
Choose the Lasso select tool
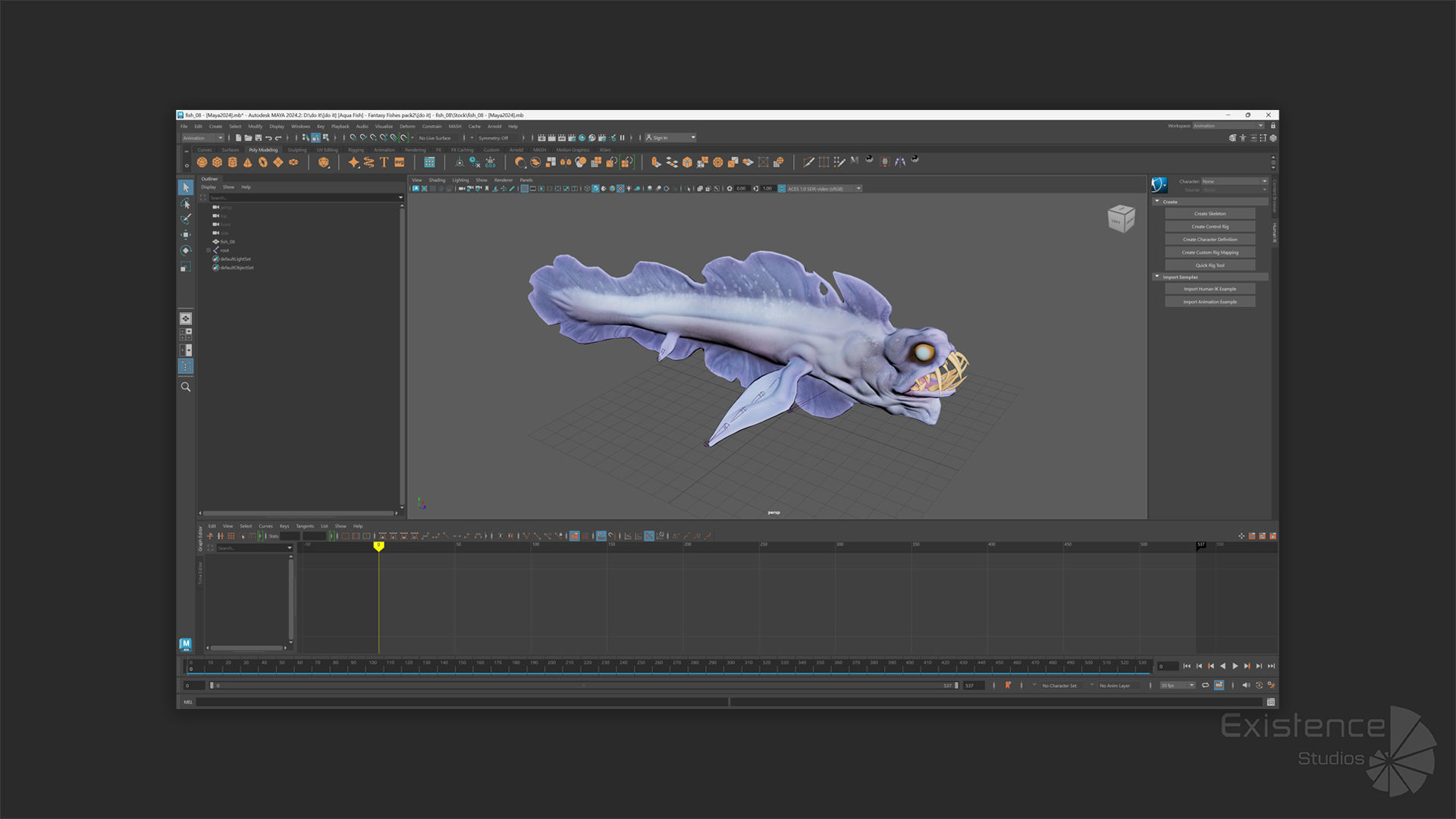186,203
